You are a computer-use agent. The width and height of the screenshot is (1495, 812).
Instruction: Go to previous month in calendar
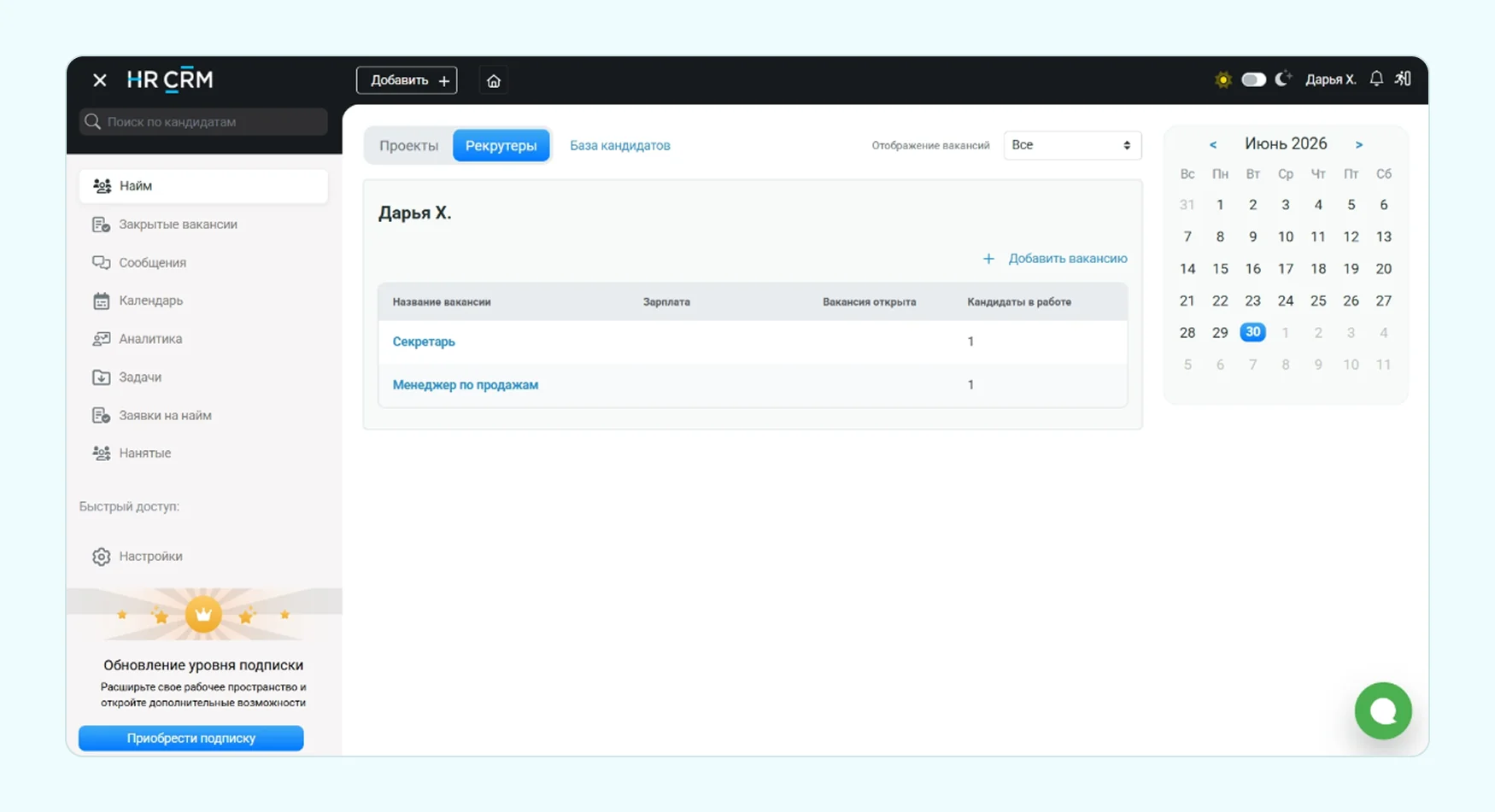tap(1213, 145)
